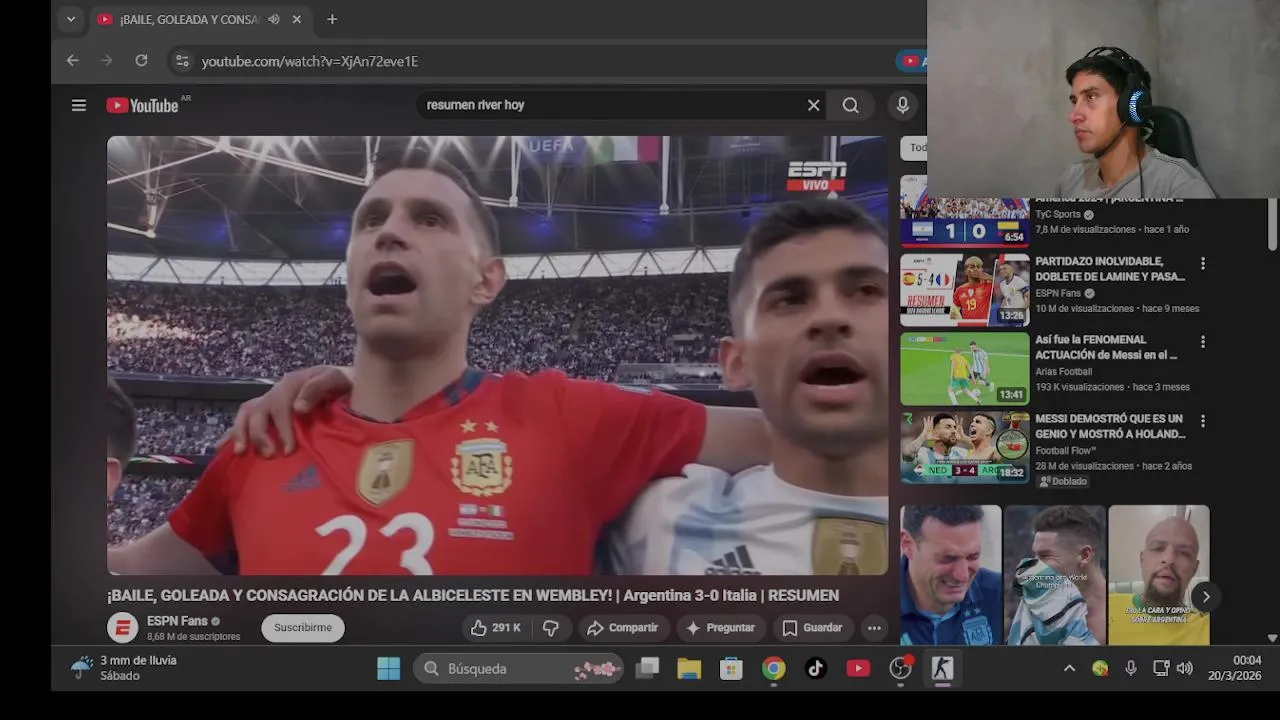This screenshot has height=720, width=1280.
Task: Clear the search query with X
Action: click(x=814, y=105)
